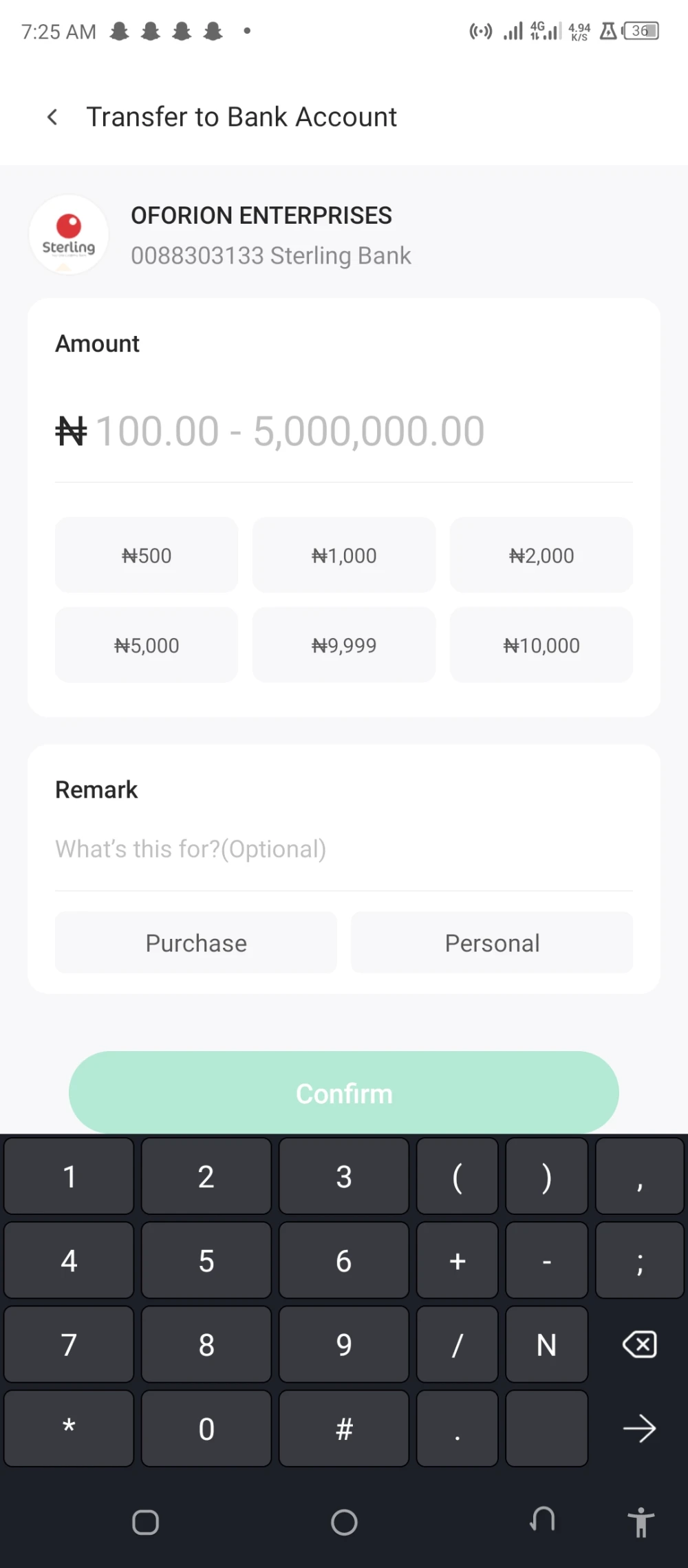
Task: Tap the Android home circle button
Action: click(344, 1523)
